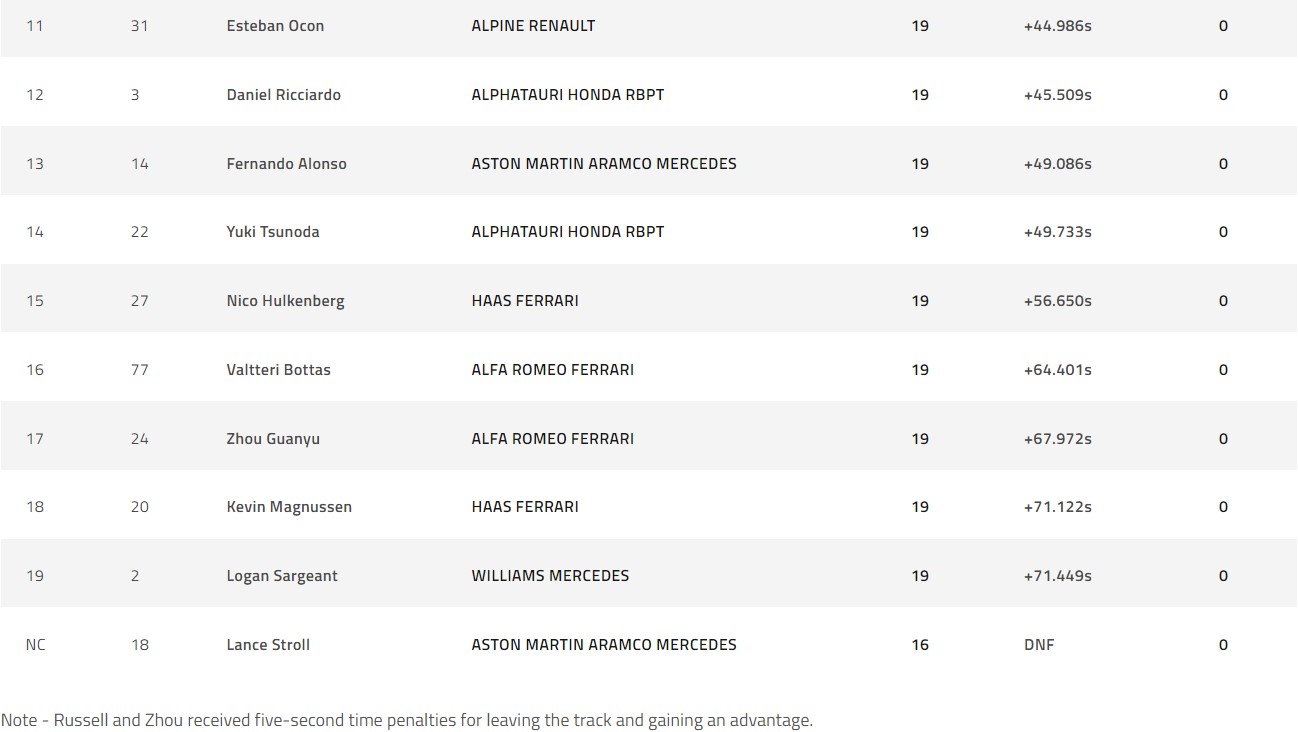Click the +71.449s gap for Sargeant
This screenshot has height=732, width=1298.
pos(1057,576)
